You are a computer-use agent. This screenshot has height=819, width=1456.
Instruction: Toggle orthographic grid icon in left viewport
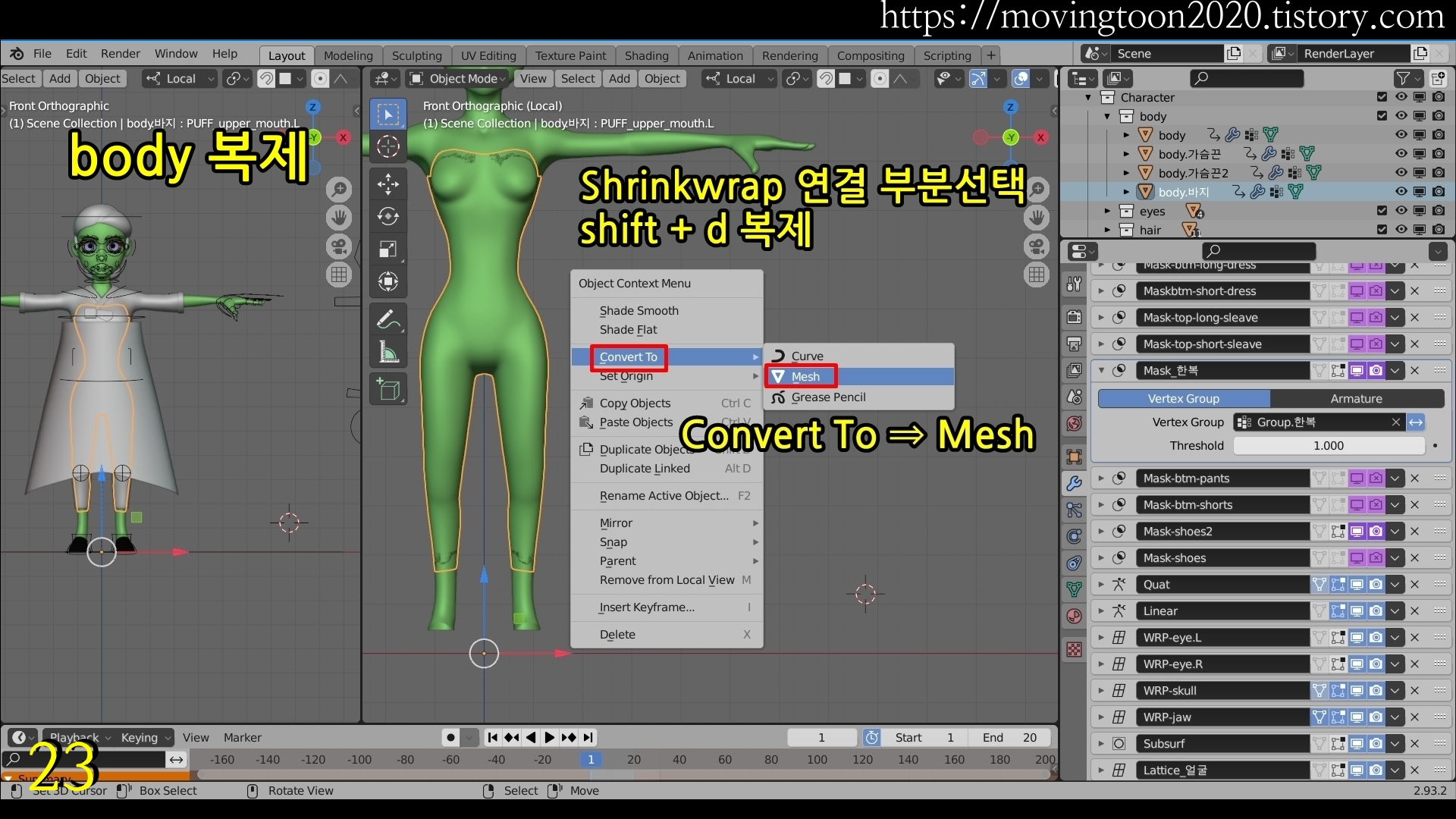click(339, 275)
